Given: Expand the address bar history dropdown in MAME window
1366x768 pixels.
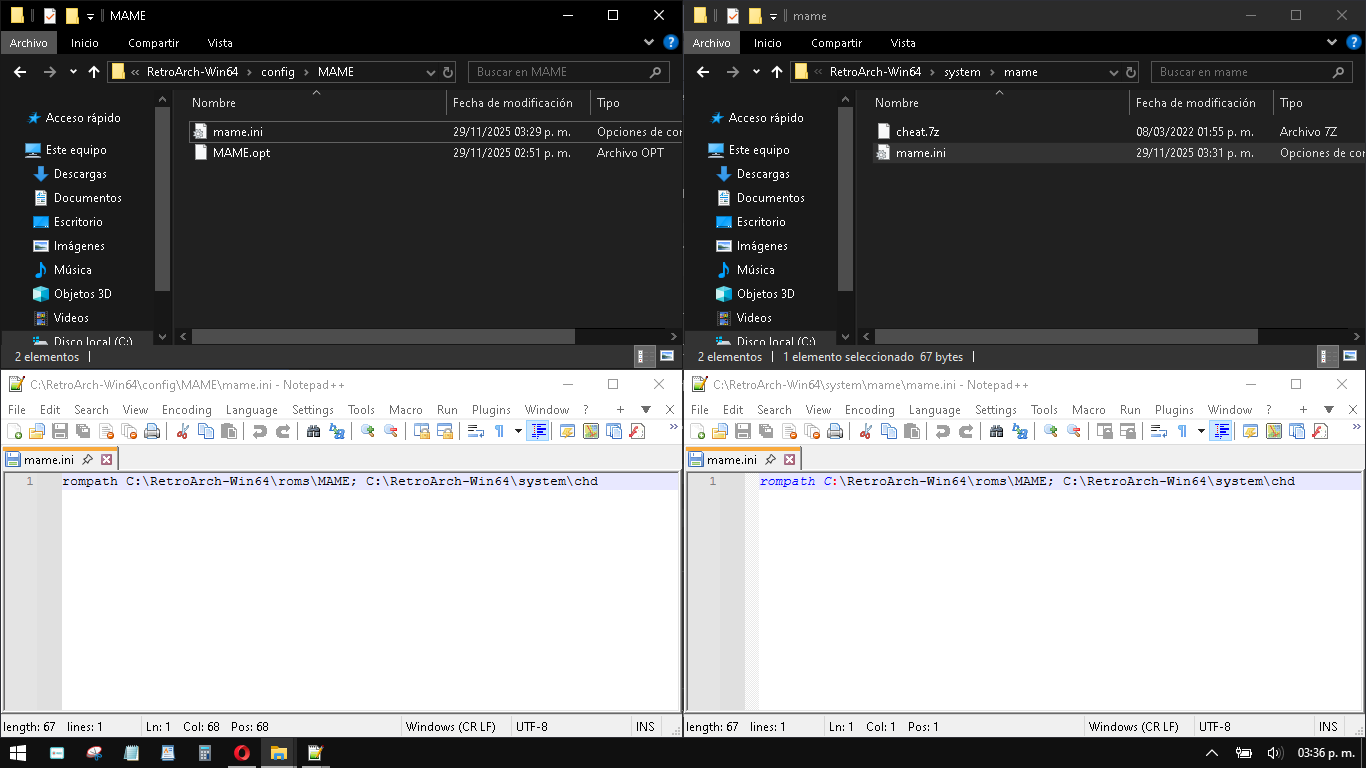Looking at the screenshot, I should 430,72.
